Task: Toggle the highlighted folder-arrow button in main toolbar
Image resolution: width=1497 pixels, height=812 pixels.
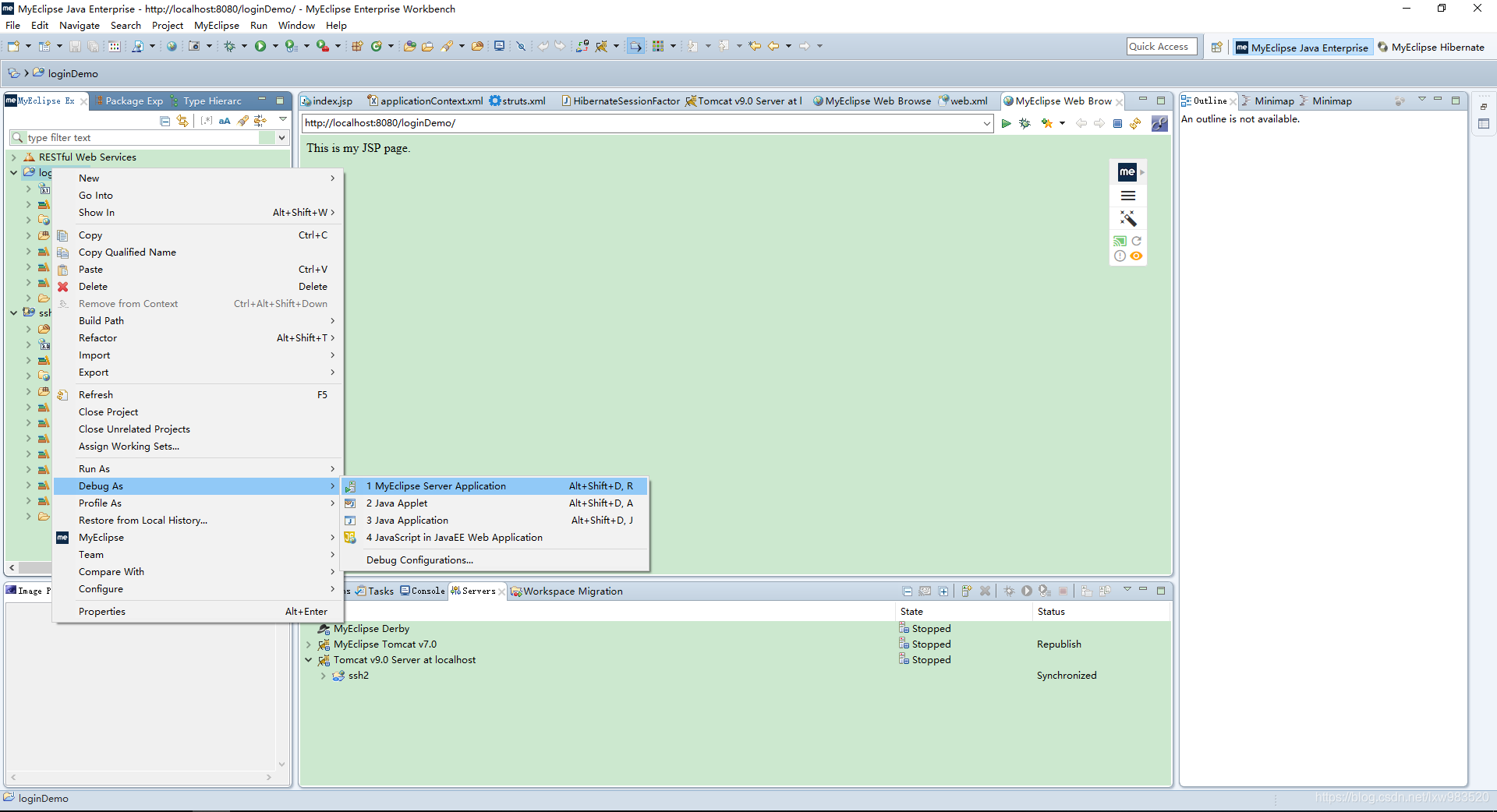Action: [635, 46]
